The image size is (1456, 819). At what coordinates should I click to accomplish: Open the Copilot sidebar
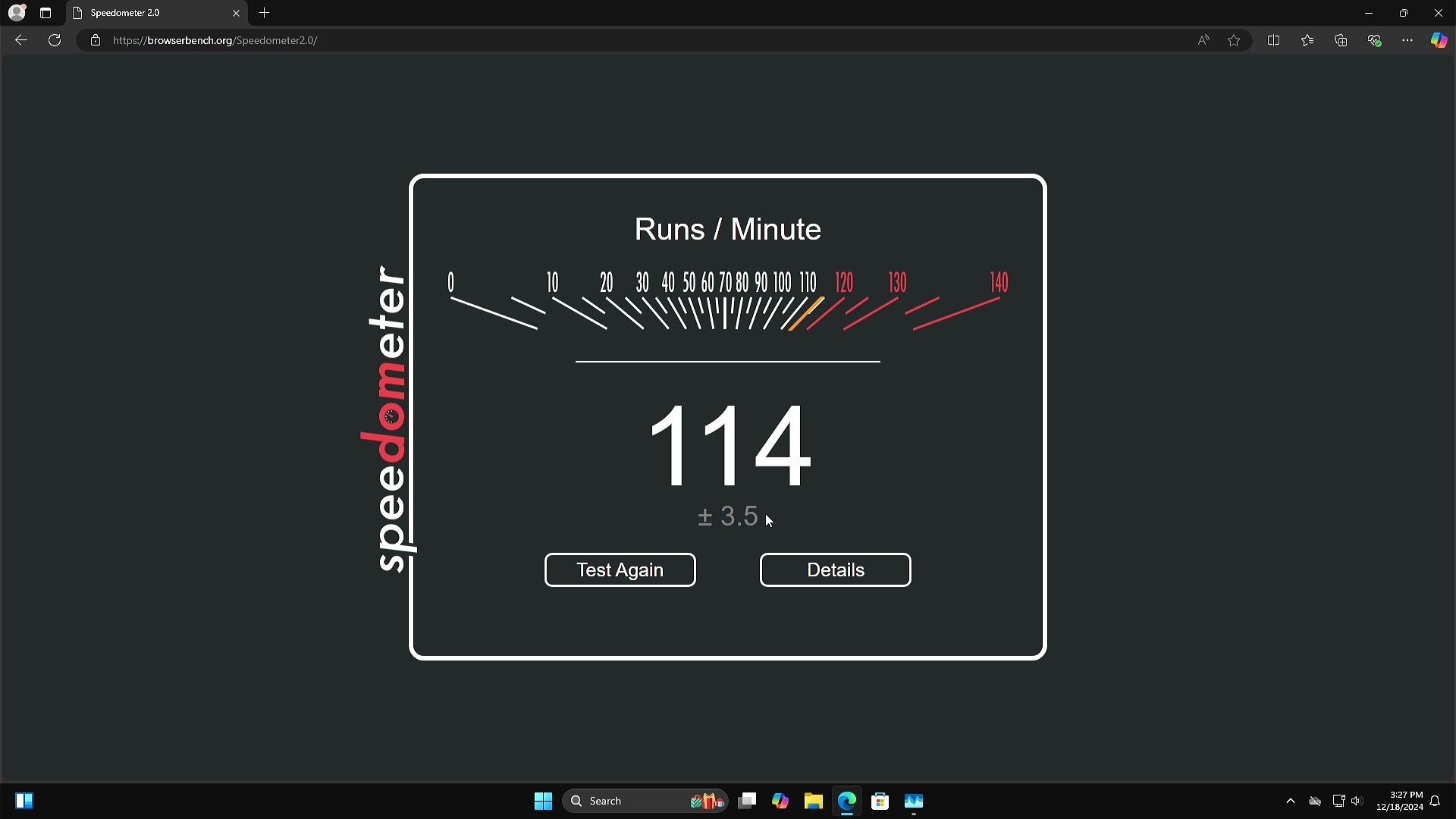pyautogui.click(x=1439, y=40)
